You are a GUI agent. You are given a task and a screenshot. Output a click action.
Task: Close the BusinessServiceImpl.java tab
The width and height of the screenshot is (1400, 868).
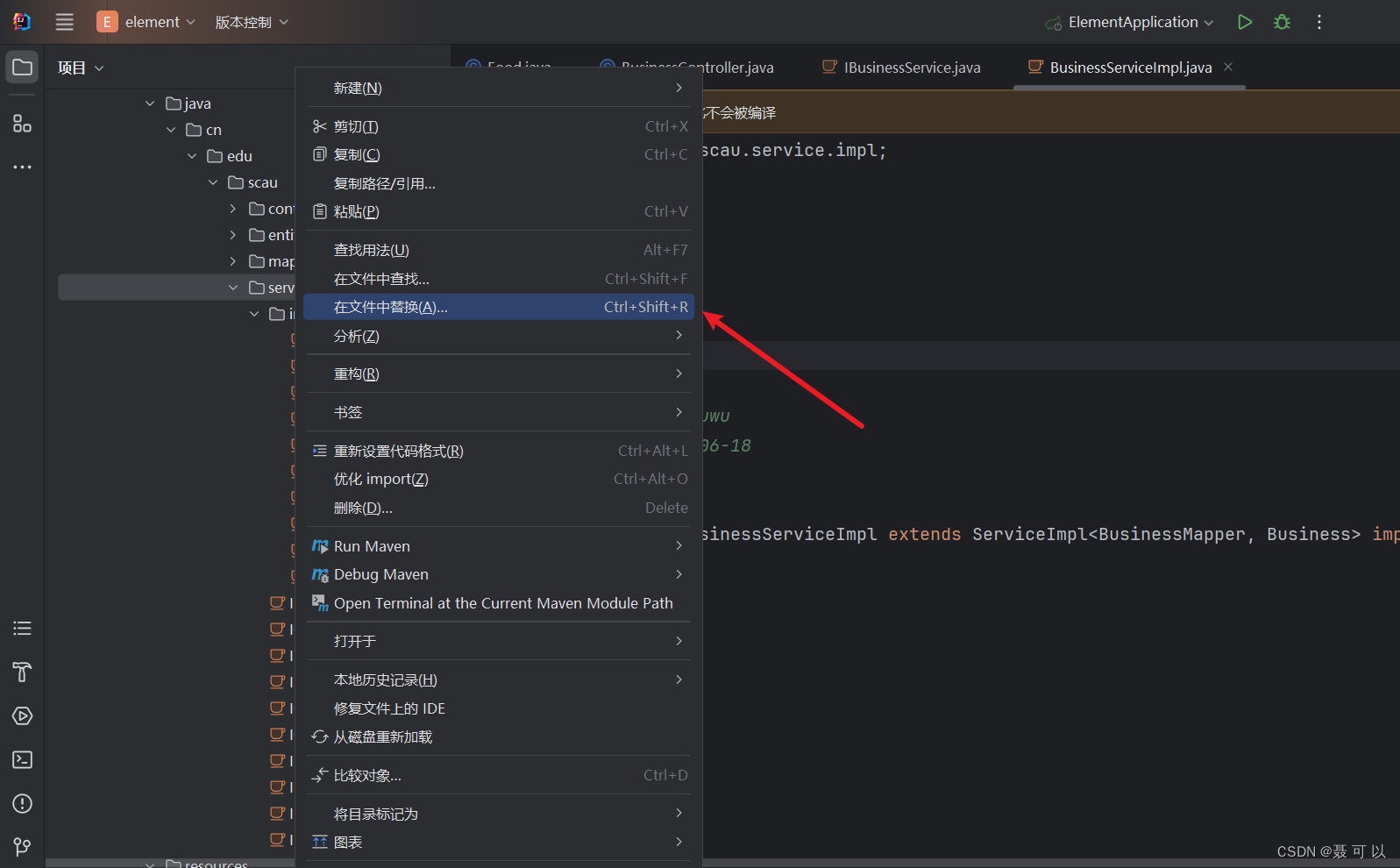(x=1228, y=67)
